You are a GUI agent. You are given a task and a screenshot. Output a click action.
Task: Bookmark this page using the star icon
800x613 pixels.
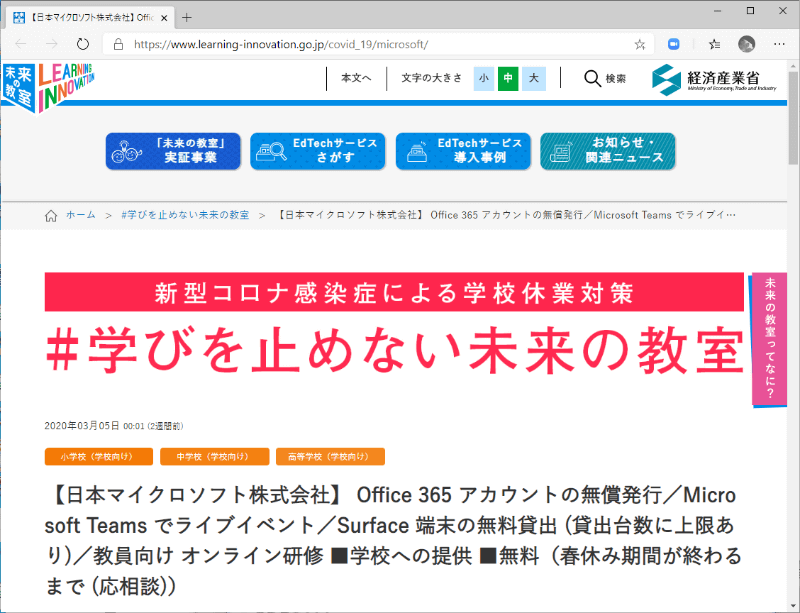[639, 44]
